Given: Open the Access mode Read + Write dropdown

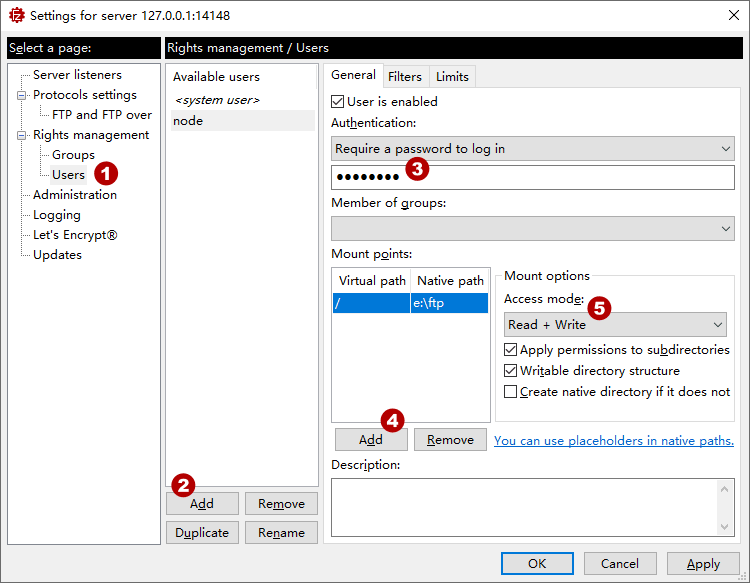Looking at the screenshot, I should (615, 325).
